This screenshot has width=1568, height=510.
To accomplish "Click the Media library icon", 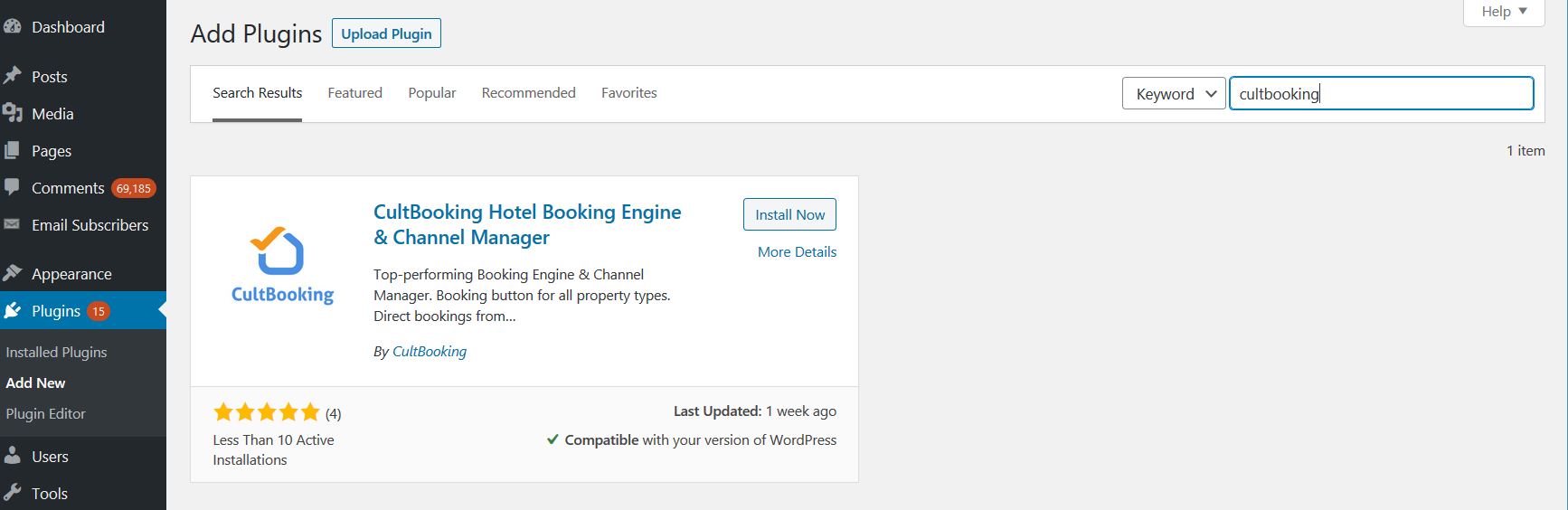I will point(12,113).
